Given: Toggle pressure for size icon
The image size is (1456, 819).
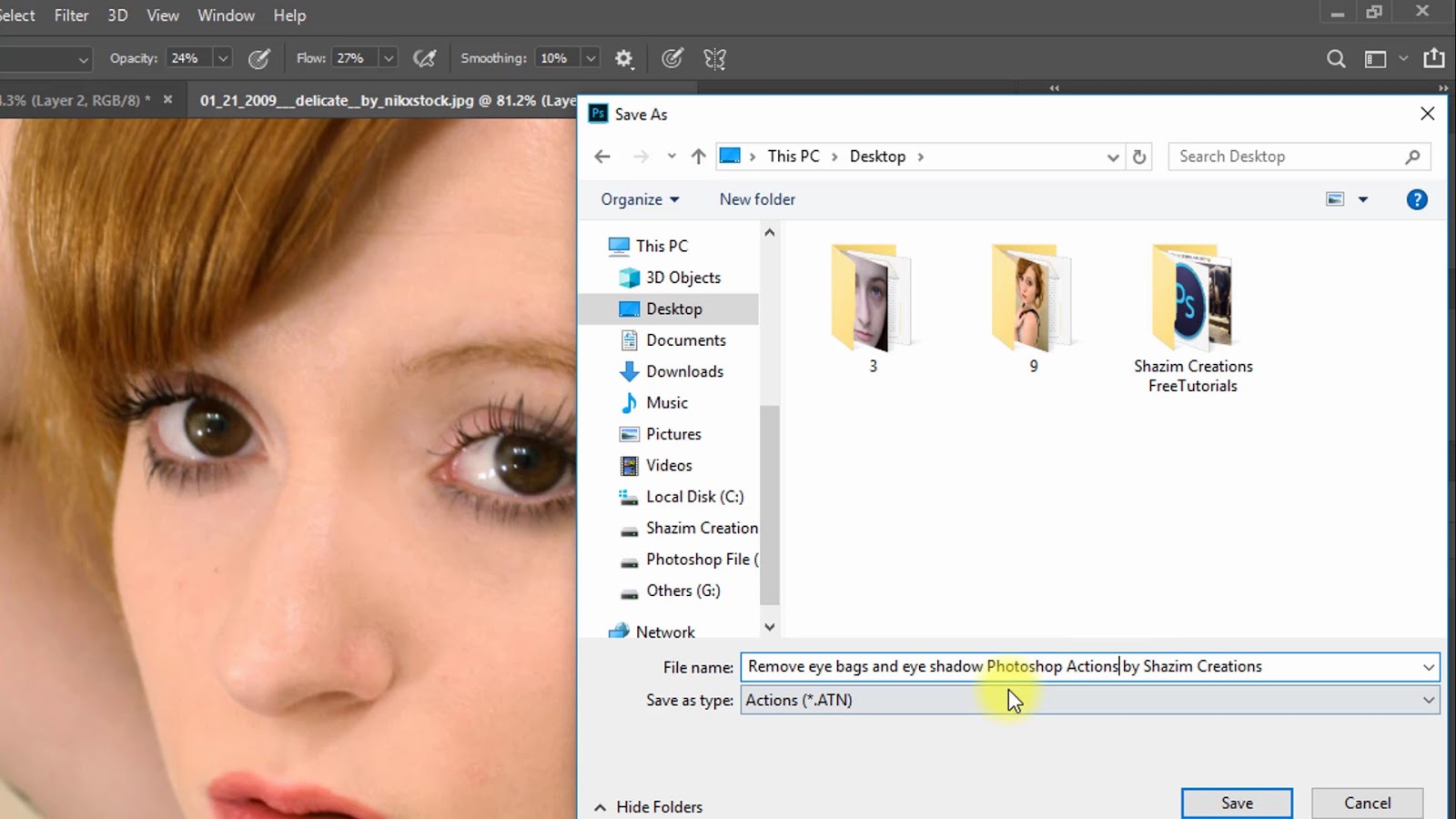Looking at the screenshot, I should pyautogui.click(x=672, y=59).
